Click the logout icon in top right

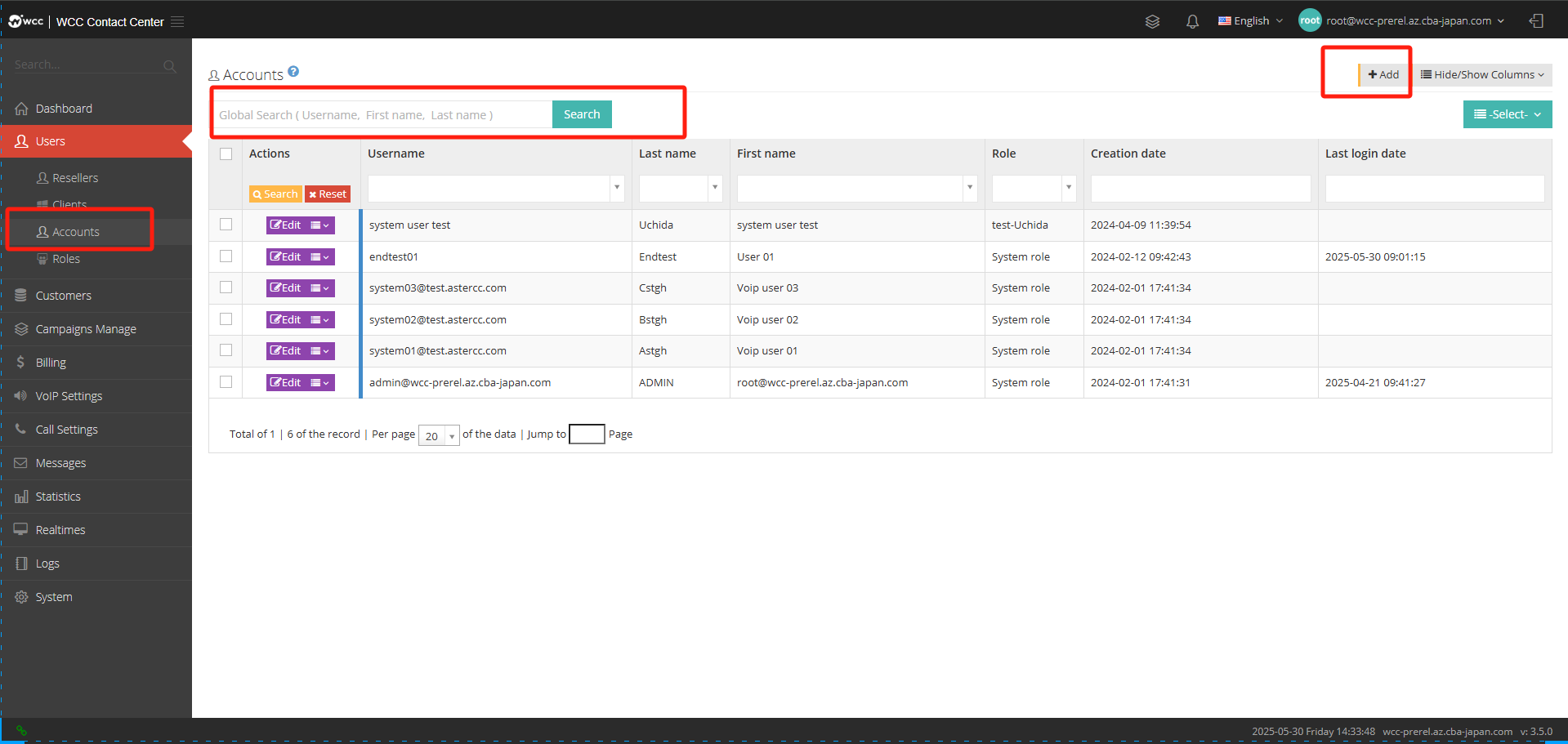click(x=1536, y=21)
